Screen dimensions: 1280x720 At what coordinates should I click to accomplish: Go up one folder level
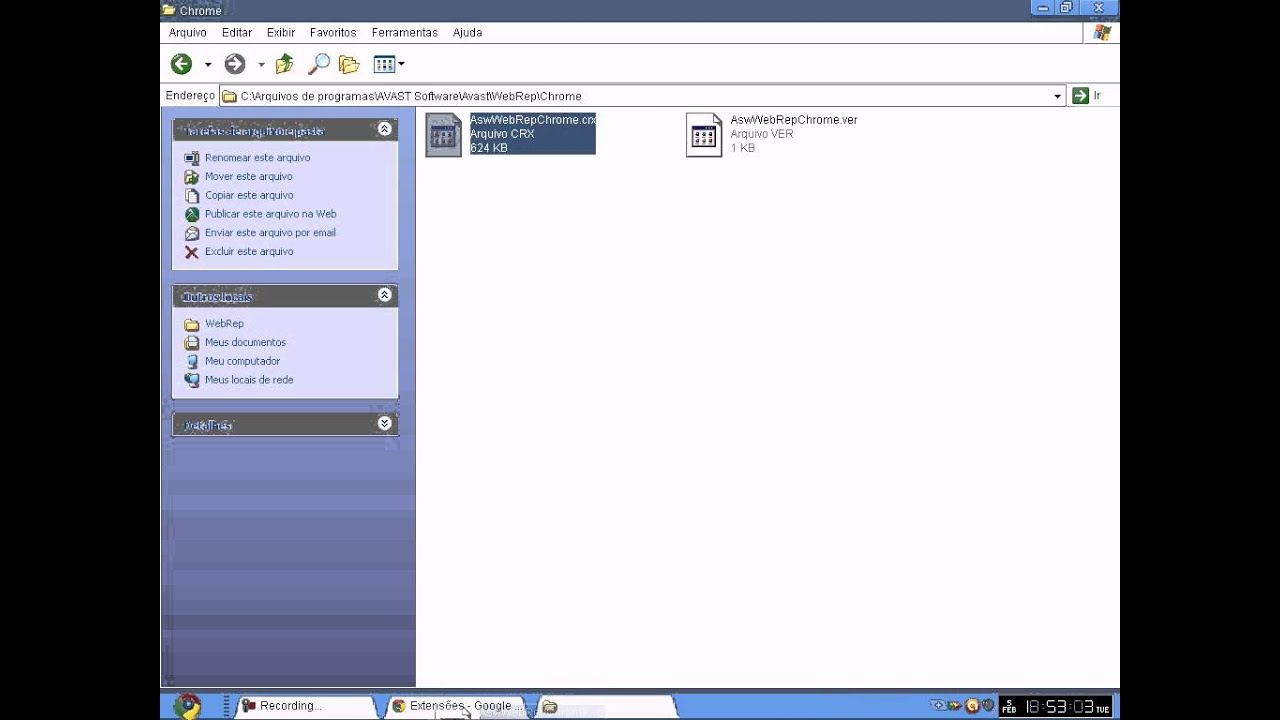pyautogui.click(x=285, y=65)
